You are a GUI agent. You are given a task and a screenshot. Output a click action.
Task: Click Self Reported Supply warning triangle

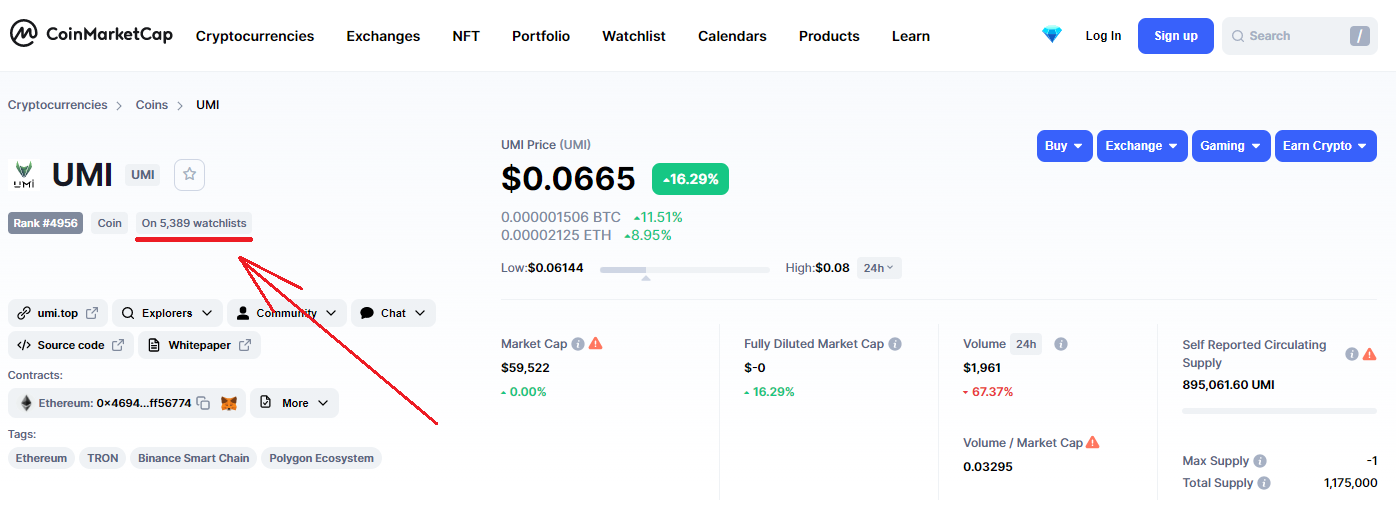click(x=1370, y=354)
